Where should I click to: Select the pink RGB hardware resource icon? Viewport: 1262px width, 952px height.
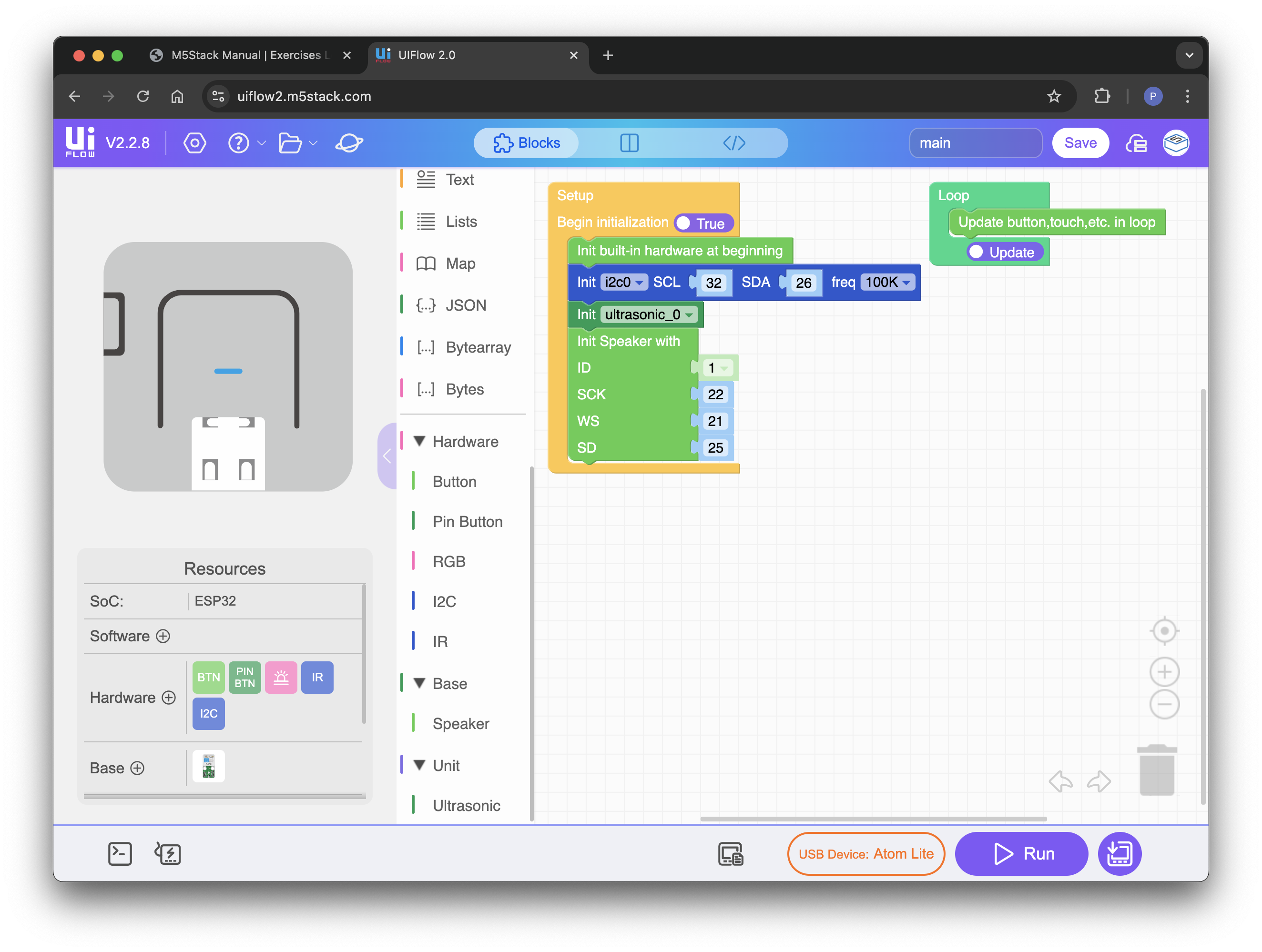click(281, 677)
